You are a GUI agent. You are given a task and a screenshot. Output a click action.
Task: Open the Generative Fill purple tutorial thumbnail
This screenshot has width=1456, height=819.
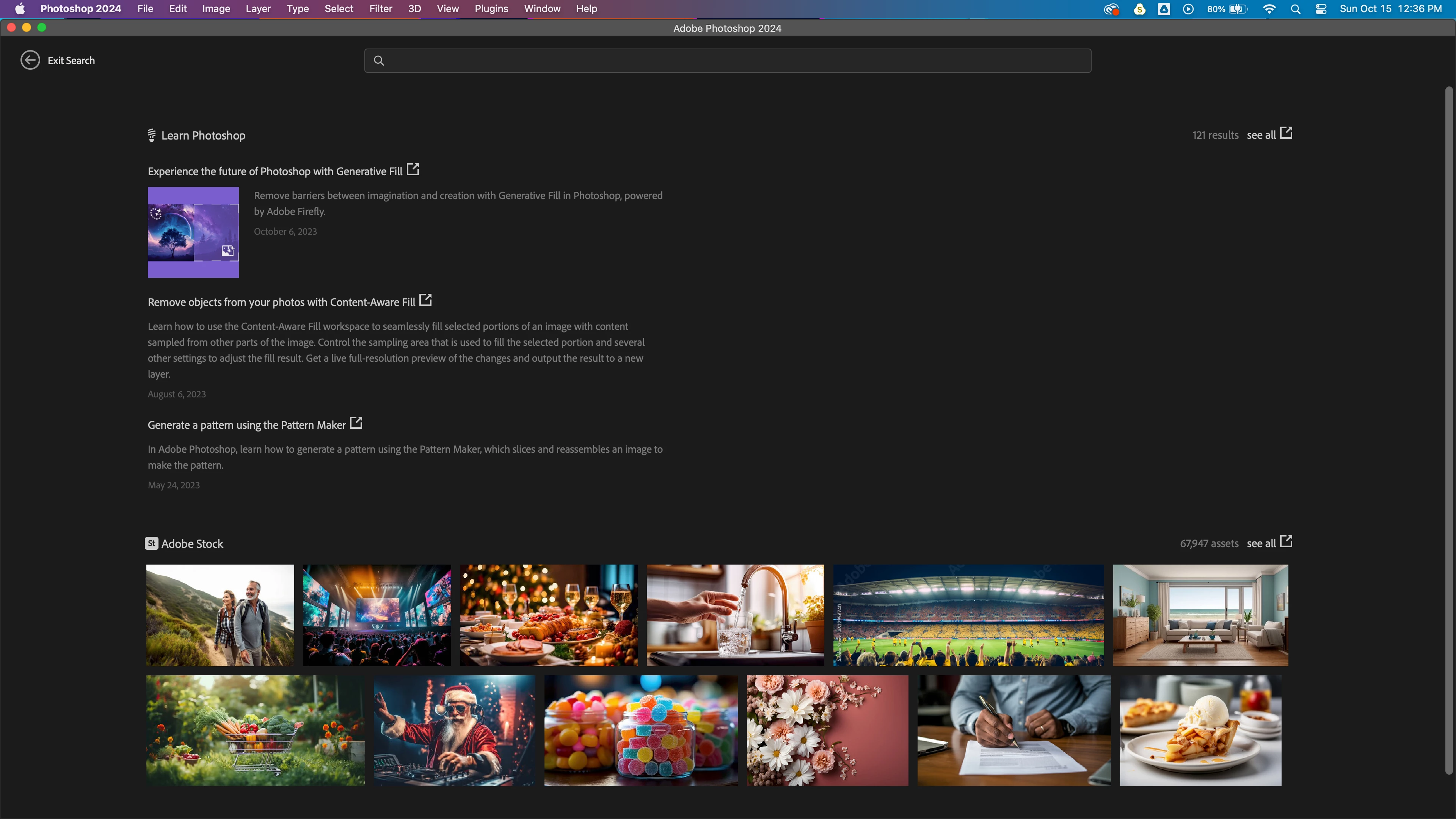[193, 232]
